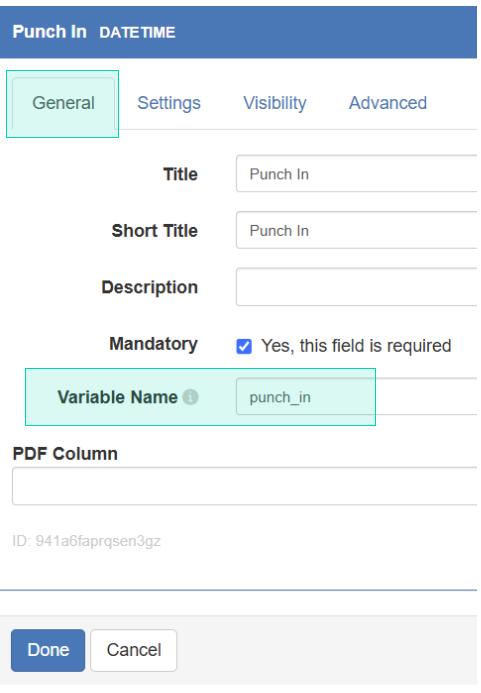The height and width of the screenshot is (693, 481).
Task: Click the Punch In dialog header title
Action: click(50, 32)
